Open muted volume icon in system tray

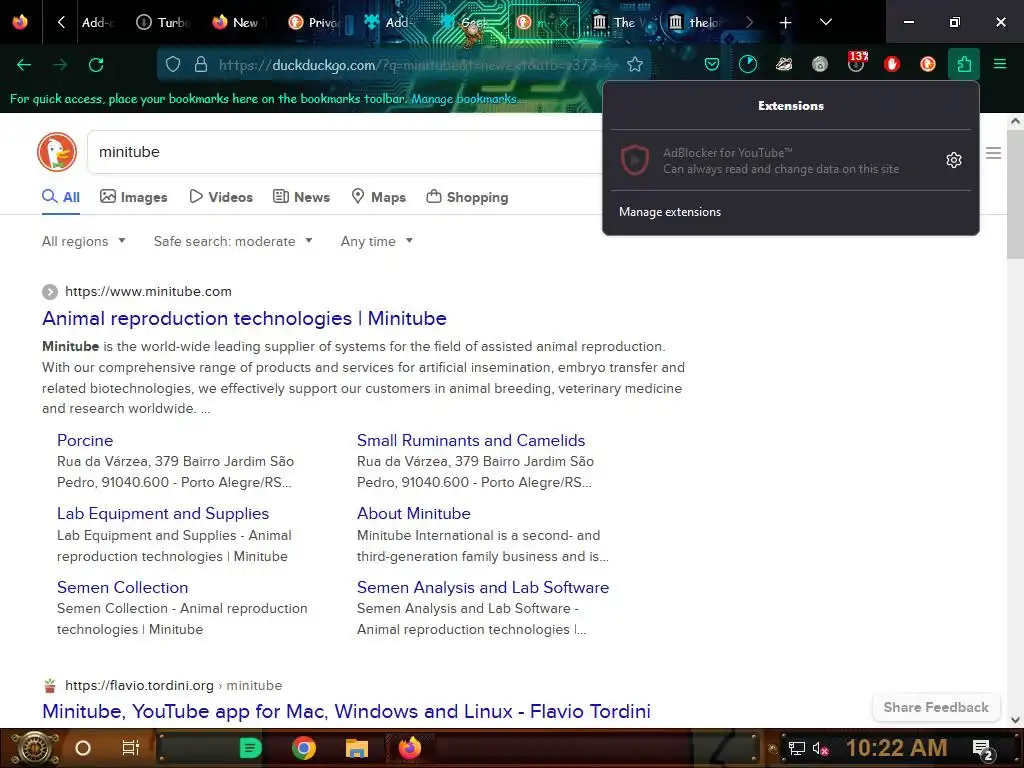820,748
